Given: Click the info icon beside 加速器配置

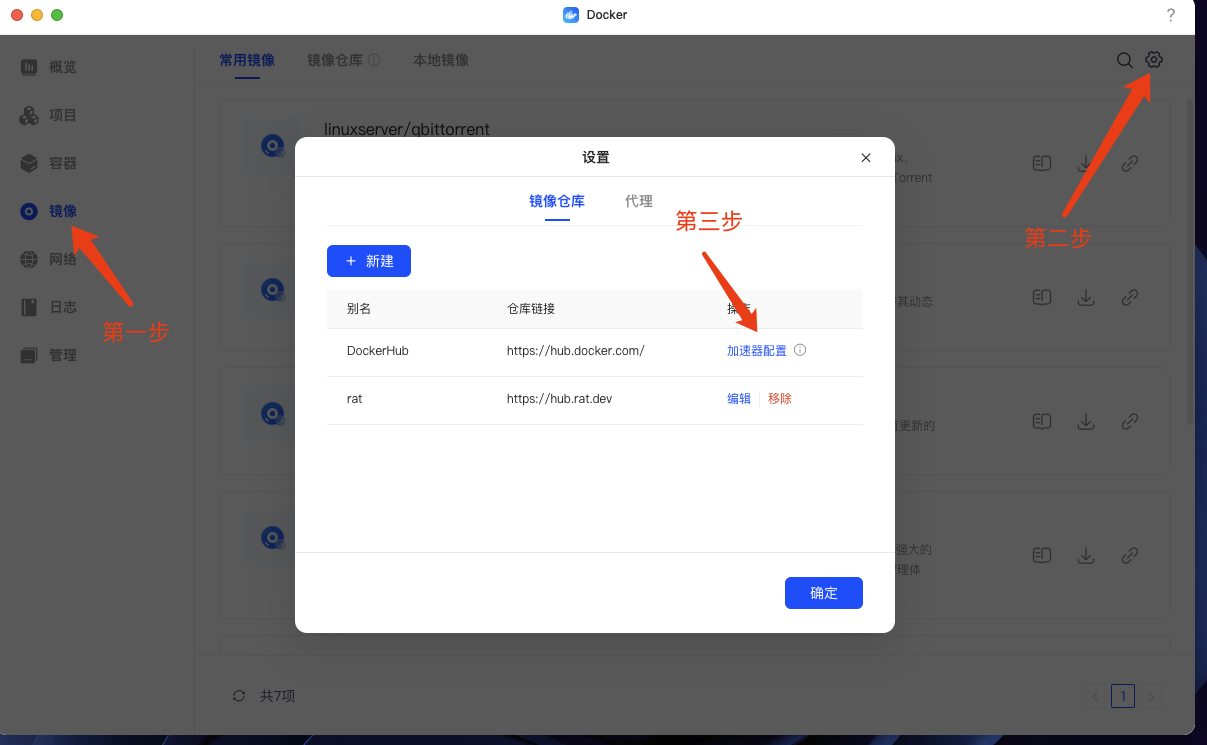Looking at the screenshot, I should (800, 351).
